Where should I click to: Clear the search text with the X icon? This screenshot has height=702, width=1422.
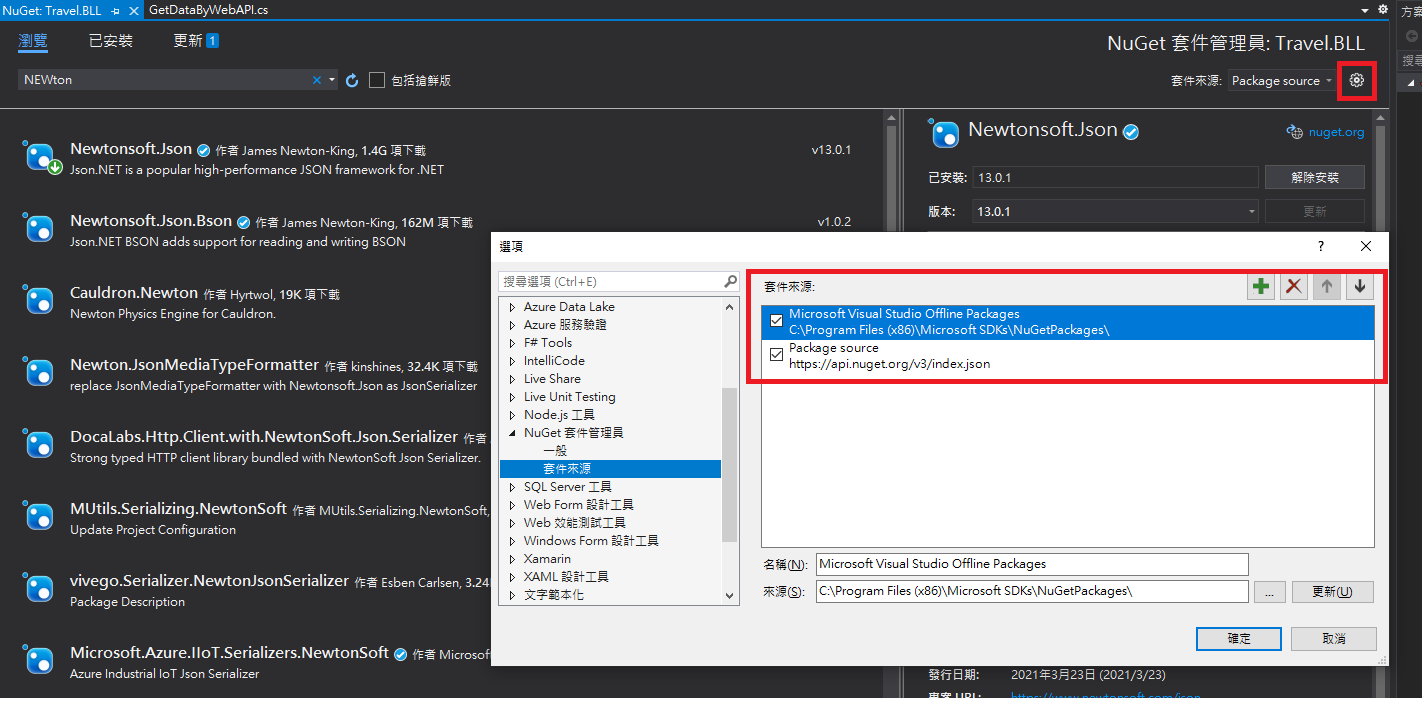(x=317, y=80)
